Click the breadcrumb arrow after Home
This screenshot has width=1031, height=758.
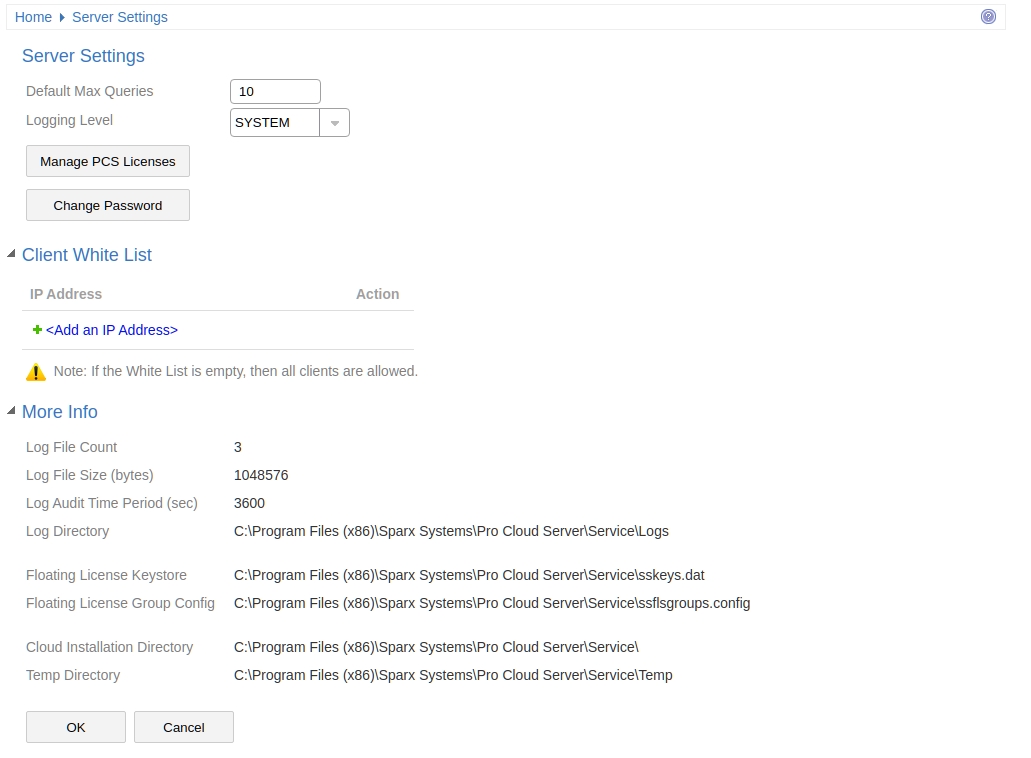click(x=62, y=17)
